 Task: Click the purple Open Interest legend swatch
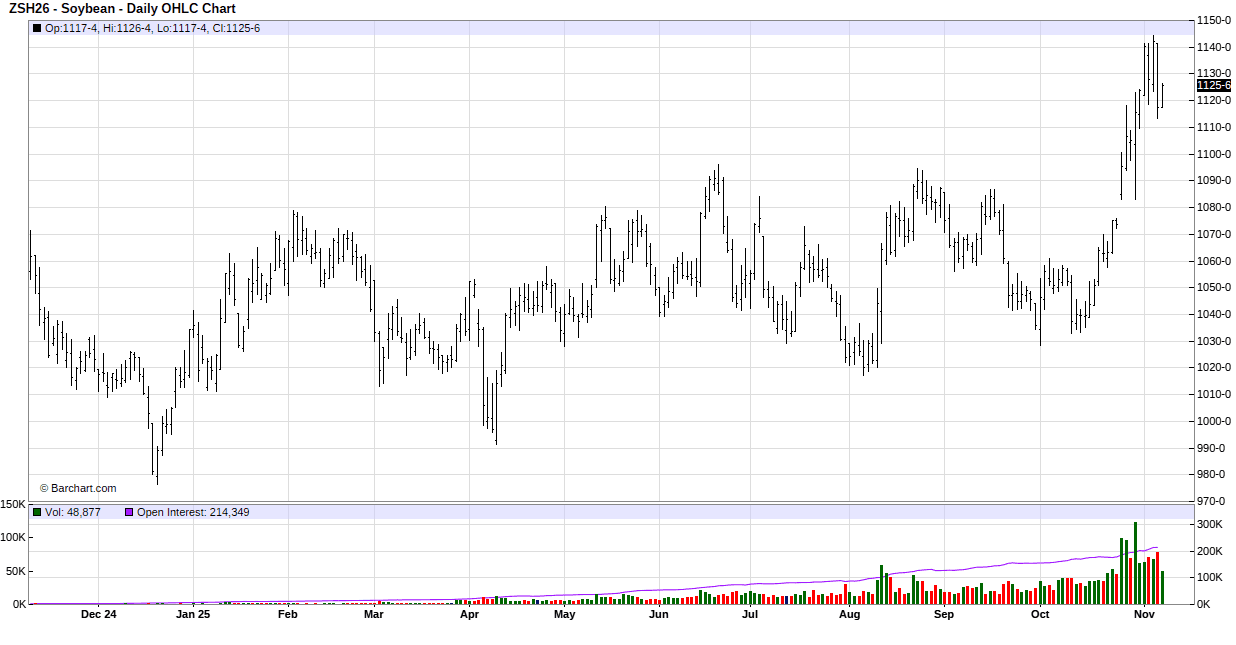[x=129, y=512]
